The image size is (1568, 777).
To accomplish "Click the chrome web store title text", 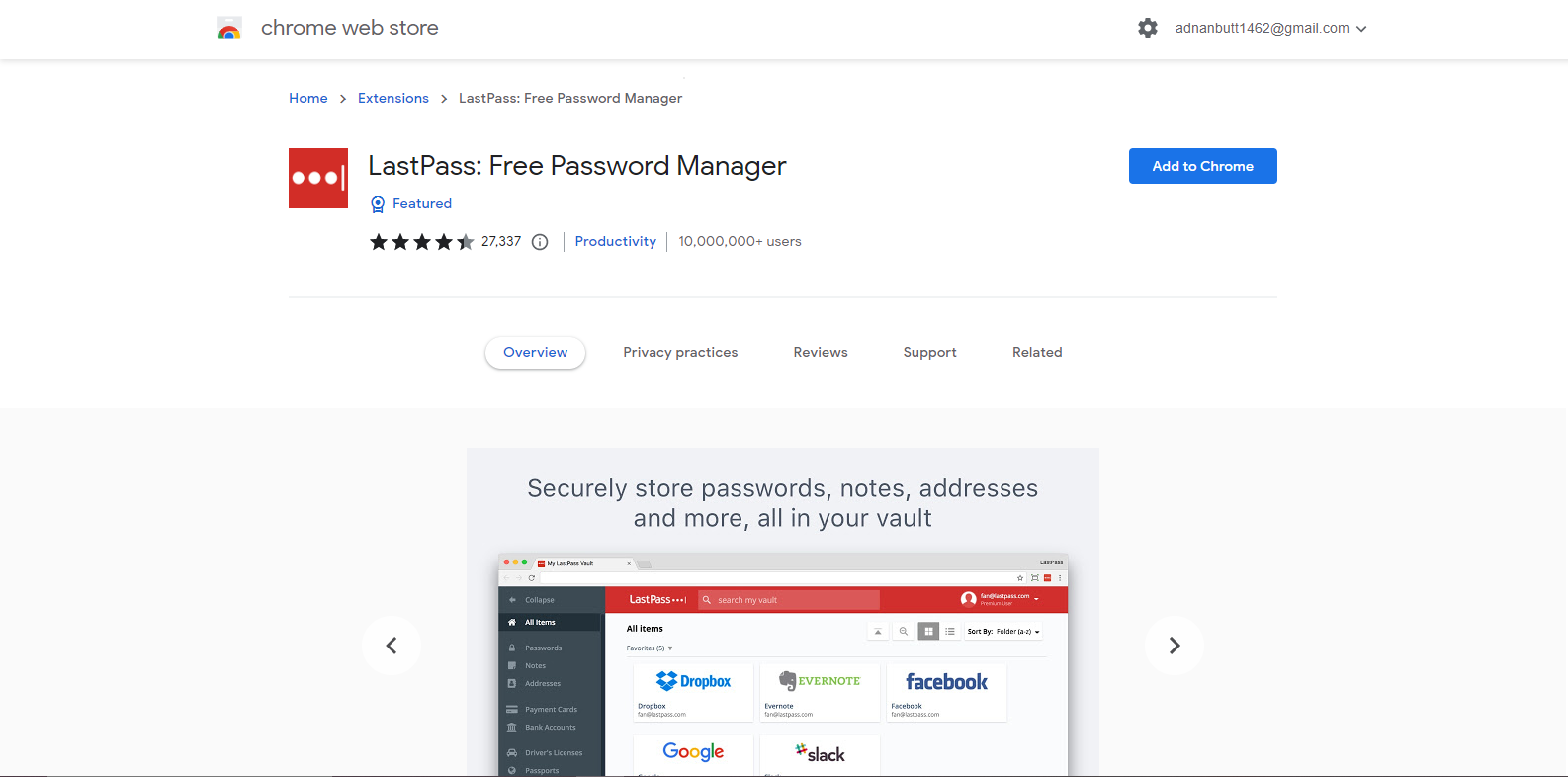I will tap(350, 28).
